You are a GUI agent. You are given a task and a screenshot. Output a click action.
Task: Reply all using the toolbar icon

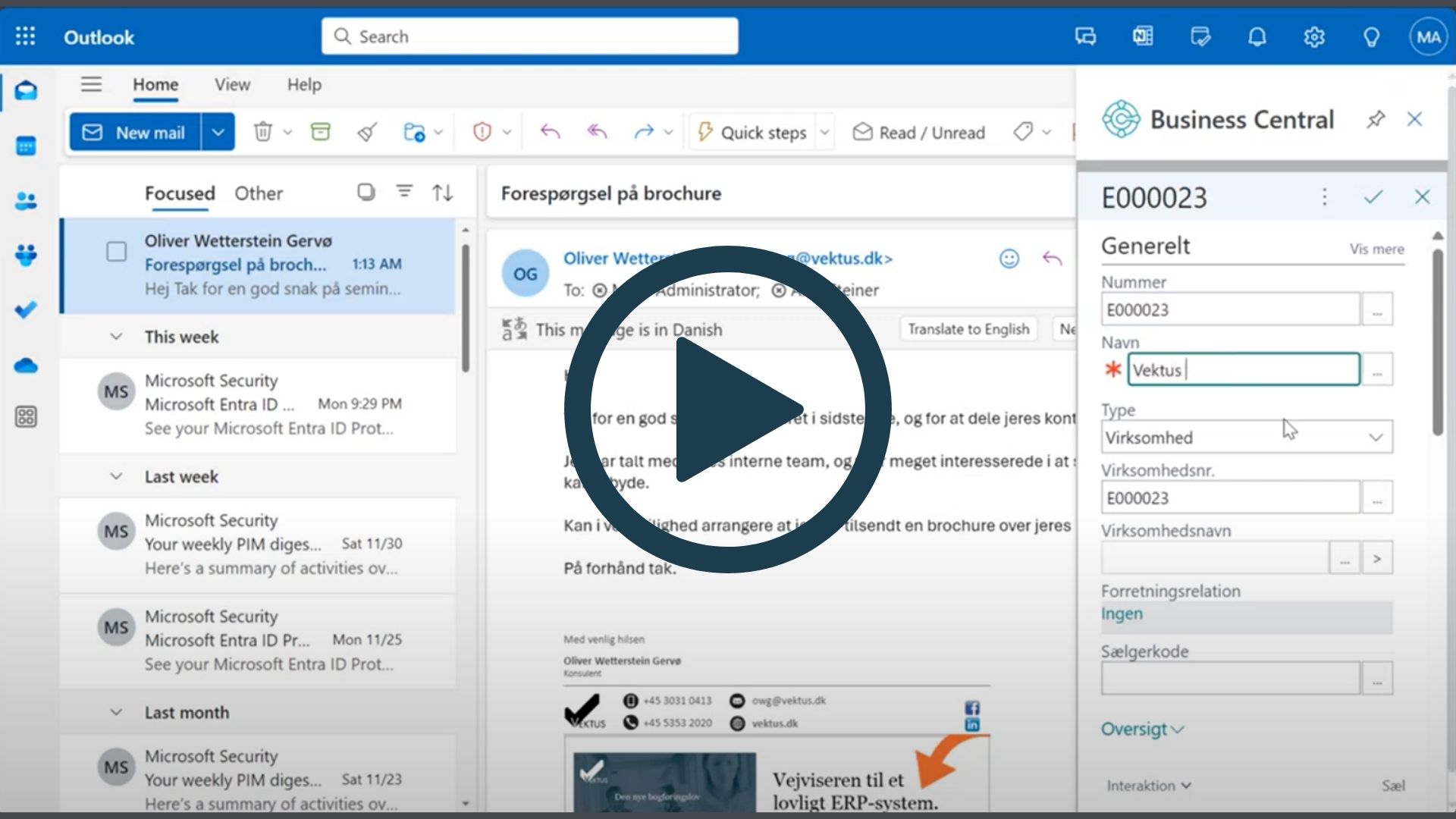click(598, 132)
